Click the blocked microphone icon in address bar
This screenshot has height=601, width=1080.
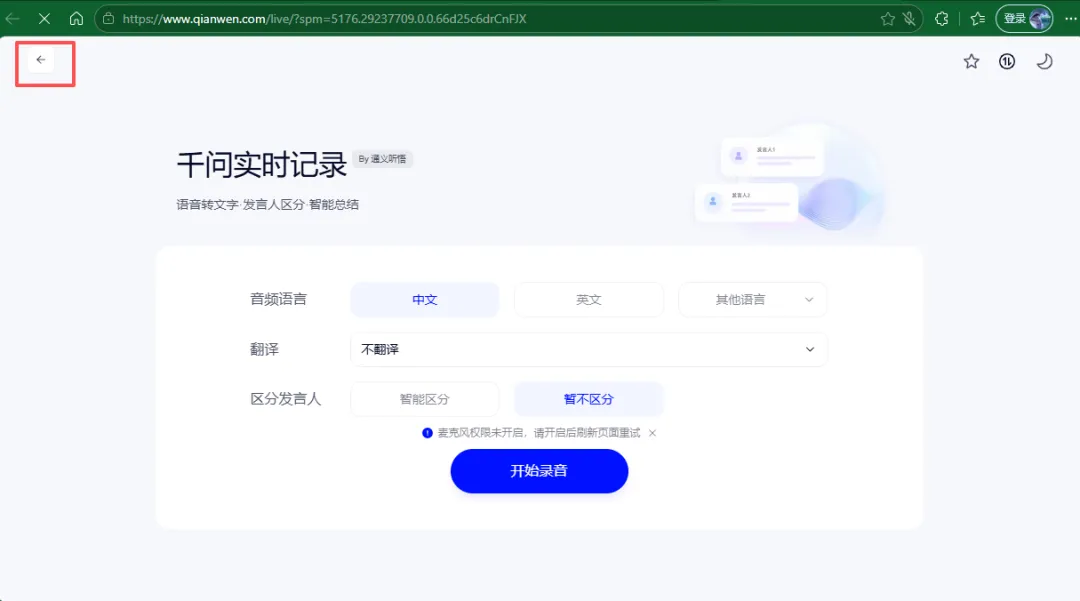point(909,19)
